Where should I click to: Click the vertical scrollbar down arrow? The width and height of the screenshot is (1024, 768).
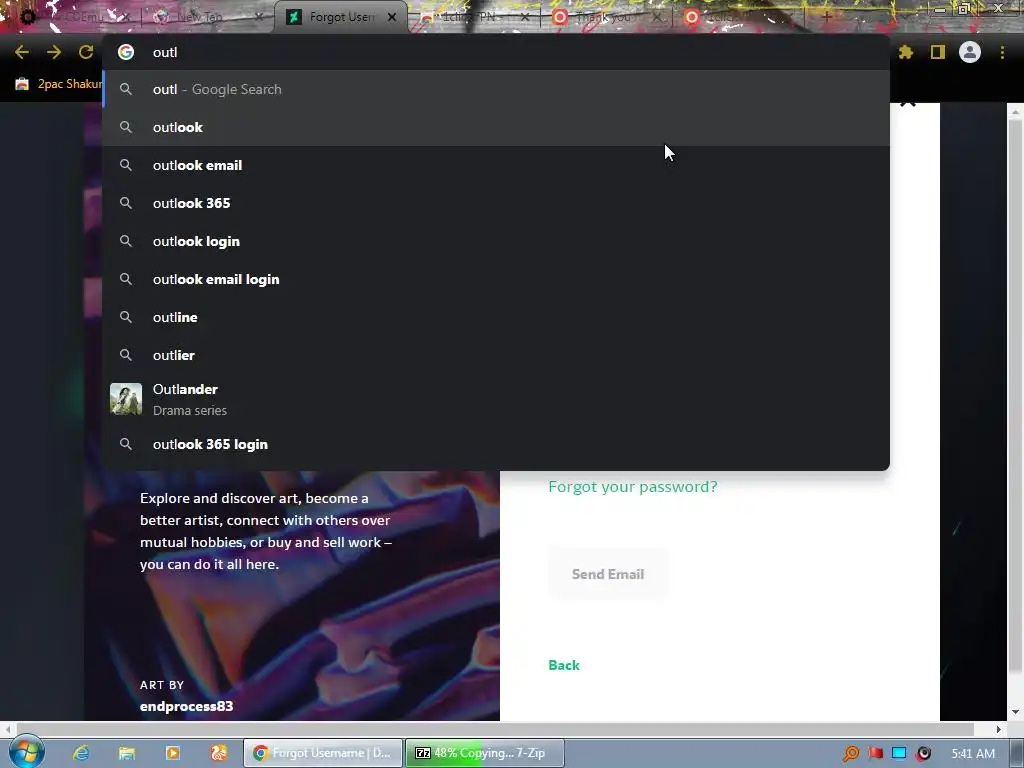[1016, 712]
